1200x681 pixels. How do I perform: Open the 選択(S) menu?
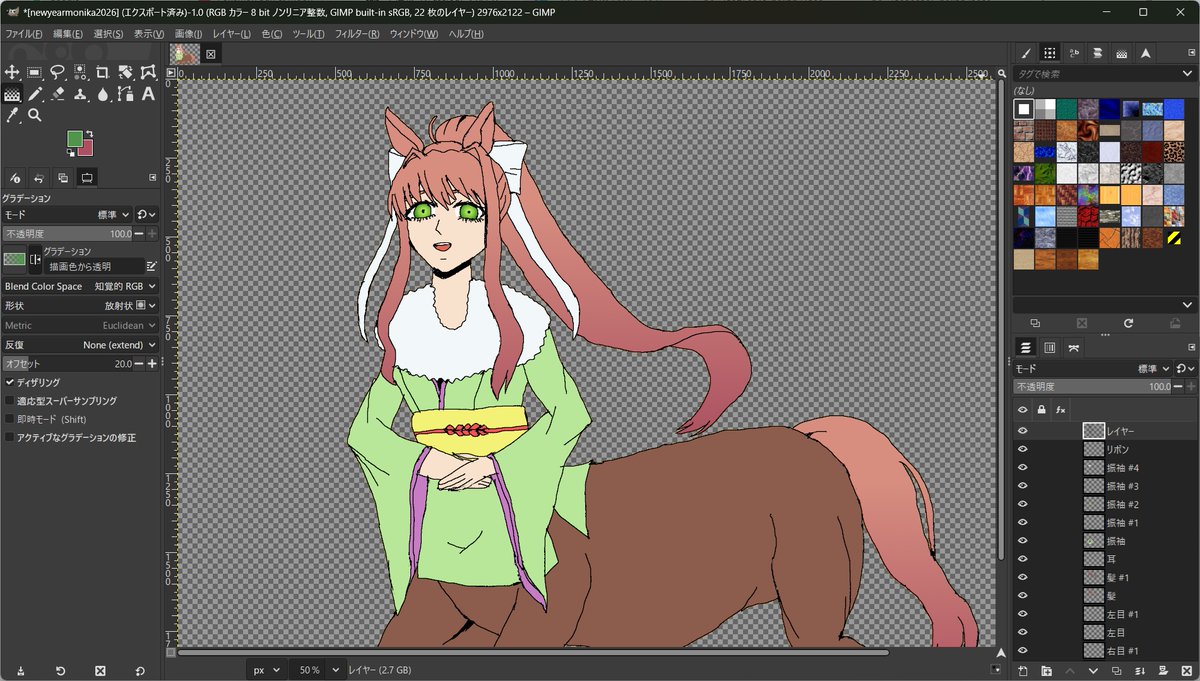[108, 34]
